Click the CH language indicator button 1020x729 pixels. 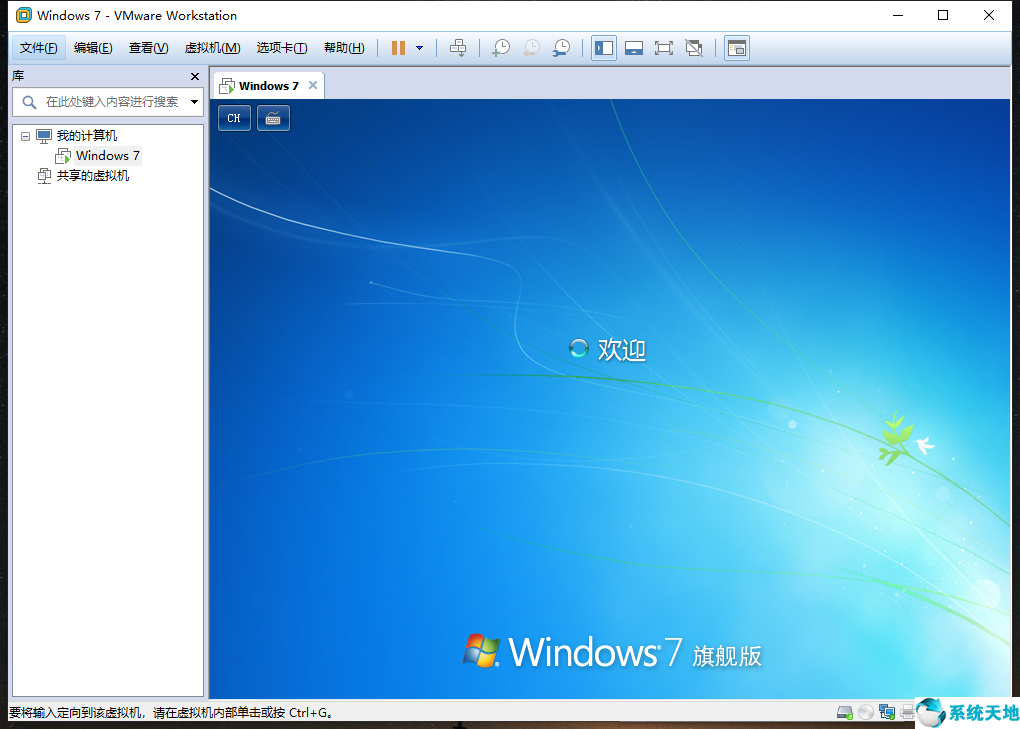233,117
